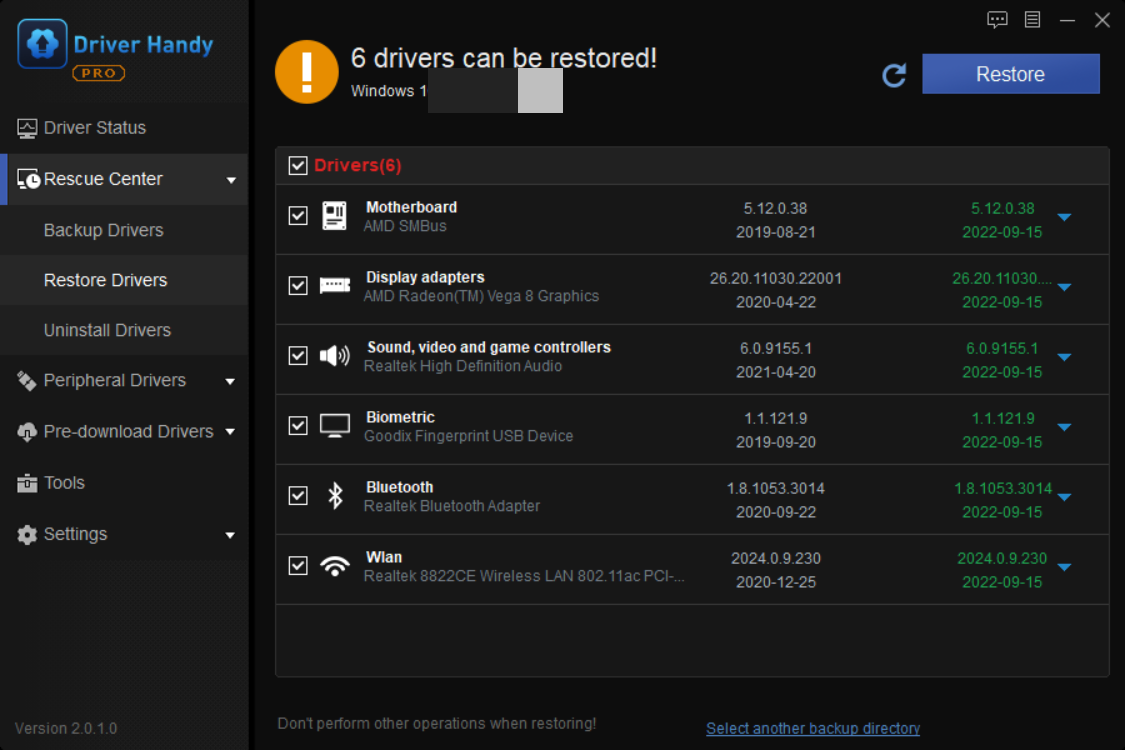Viewport: 1125px width, 750px height.
Task: Open Select another backup directory link
Action: tap(813, 728)
